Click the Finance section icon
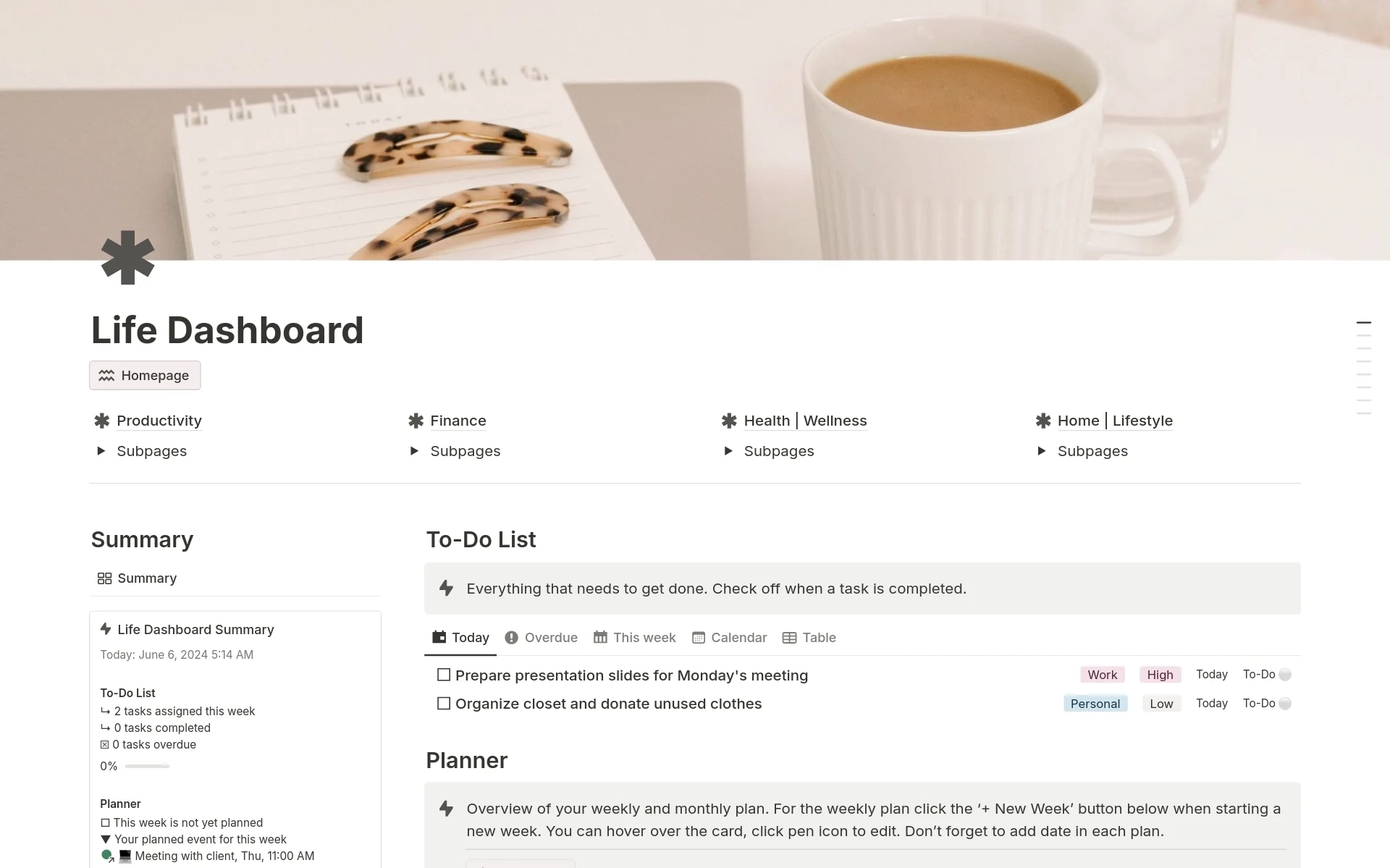Image resolution: width=1390 pixels, height=868 pixels. pyautogui.click(x=416, y=419)
